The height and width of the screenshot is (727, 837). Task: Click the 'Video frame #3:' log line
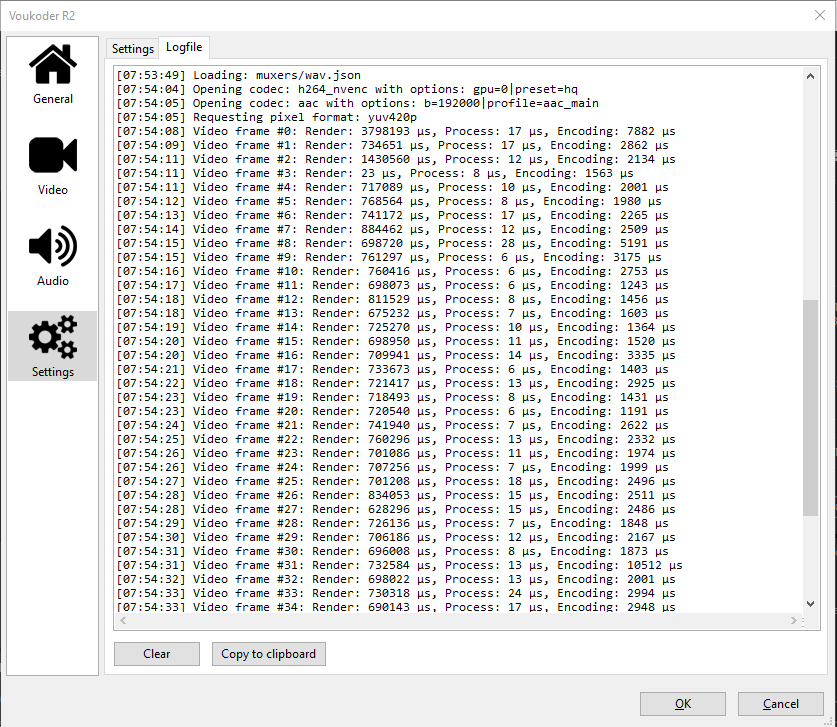[x=375, y=173]
